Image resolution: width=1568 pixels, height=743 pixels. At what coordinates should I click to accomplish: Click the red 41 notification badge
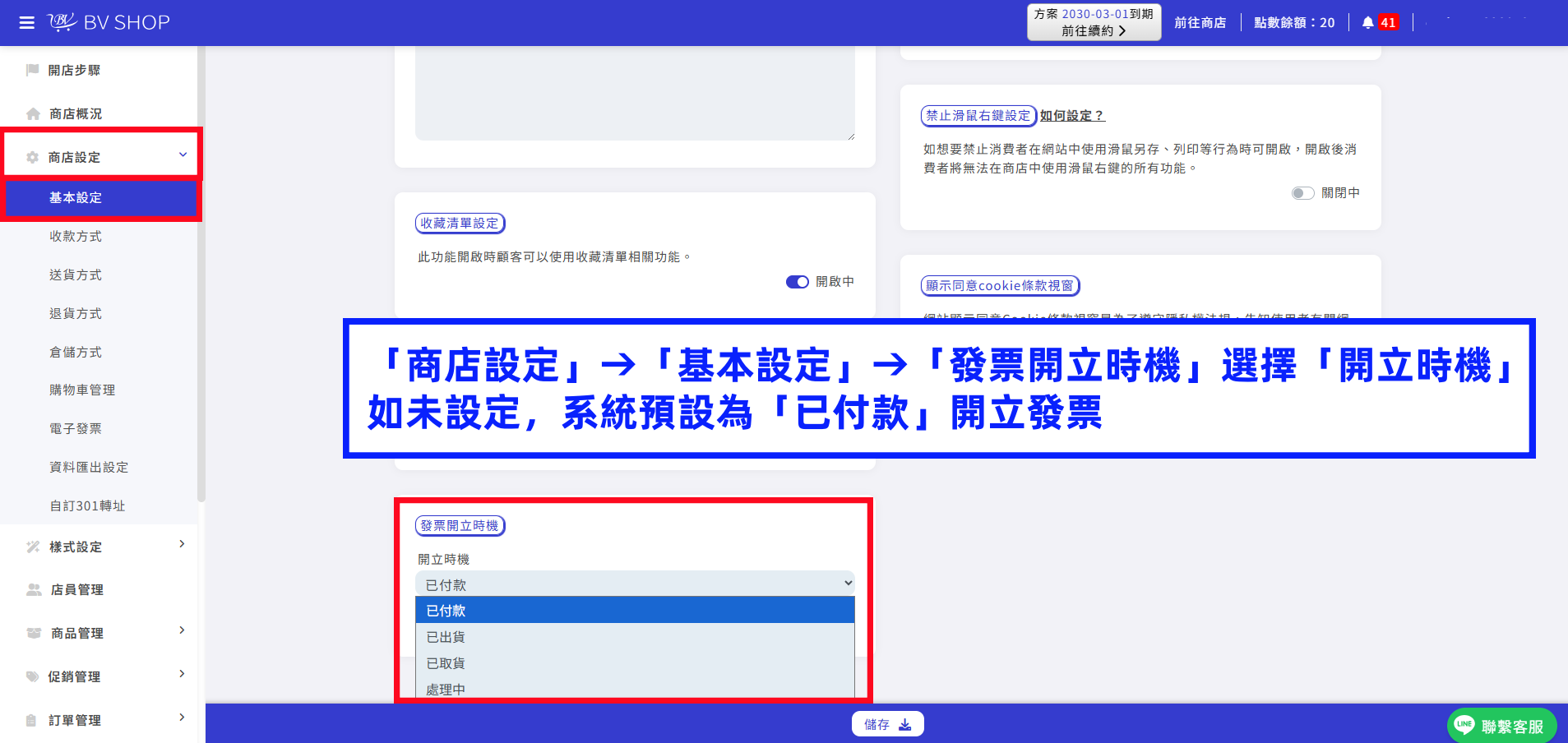[x=1388, y=23]
